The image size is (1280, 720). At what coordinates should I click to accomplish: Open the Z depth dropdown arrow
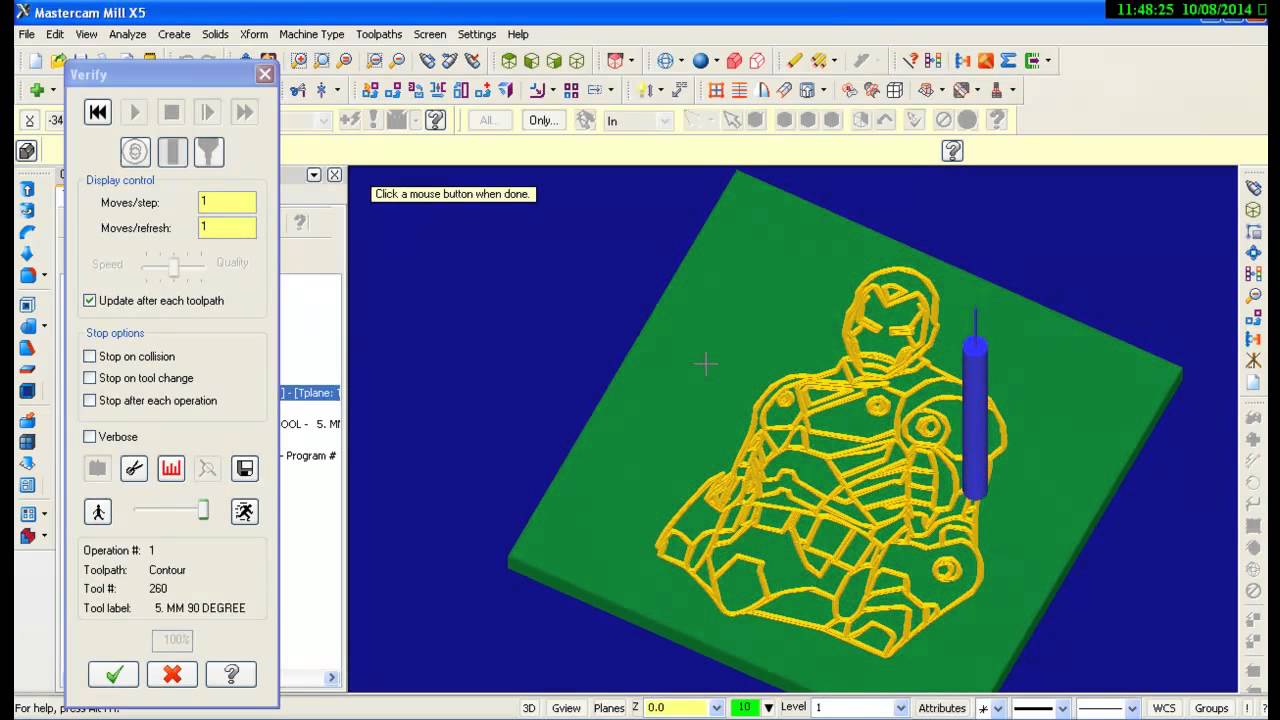coord(716,708)
